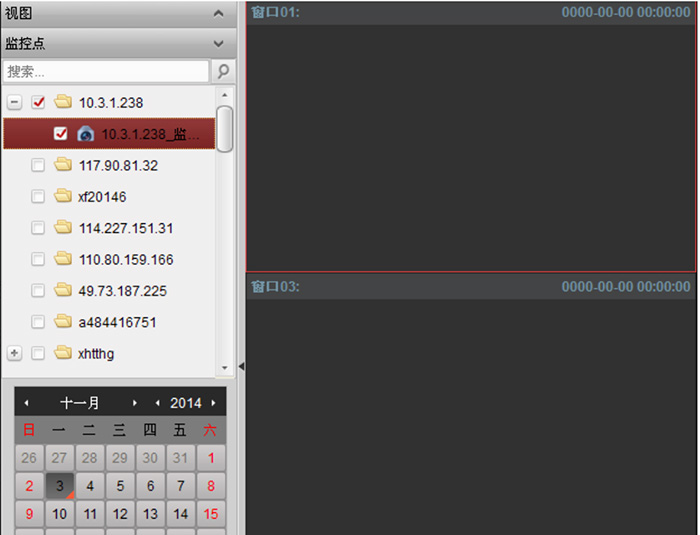Collapse the 监控点 panel section
This screenshot has width=700, height=535.
(218, 44)
